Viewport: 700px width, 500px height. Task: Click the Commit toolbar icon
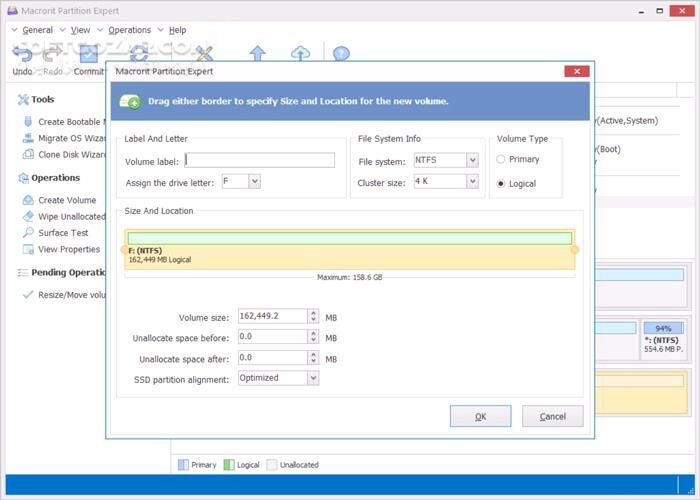click(88, 54)
